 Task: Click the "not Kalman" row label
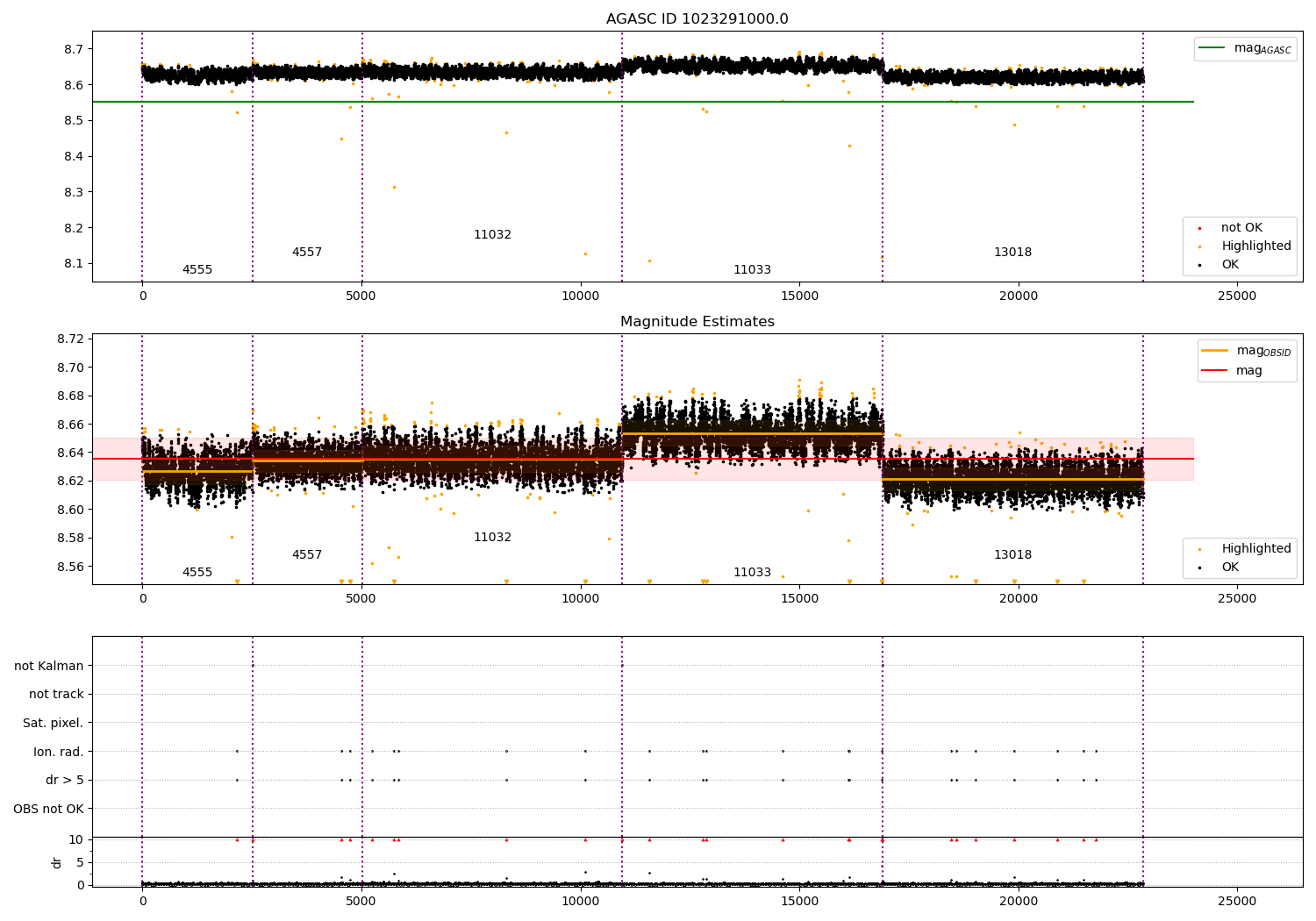pos(49,666)
